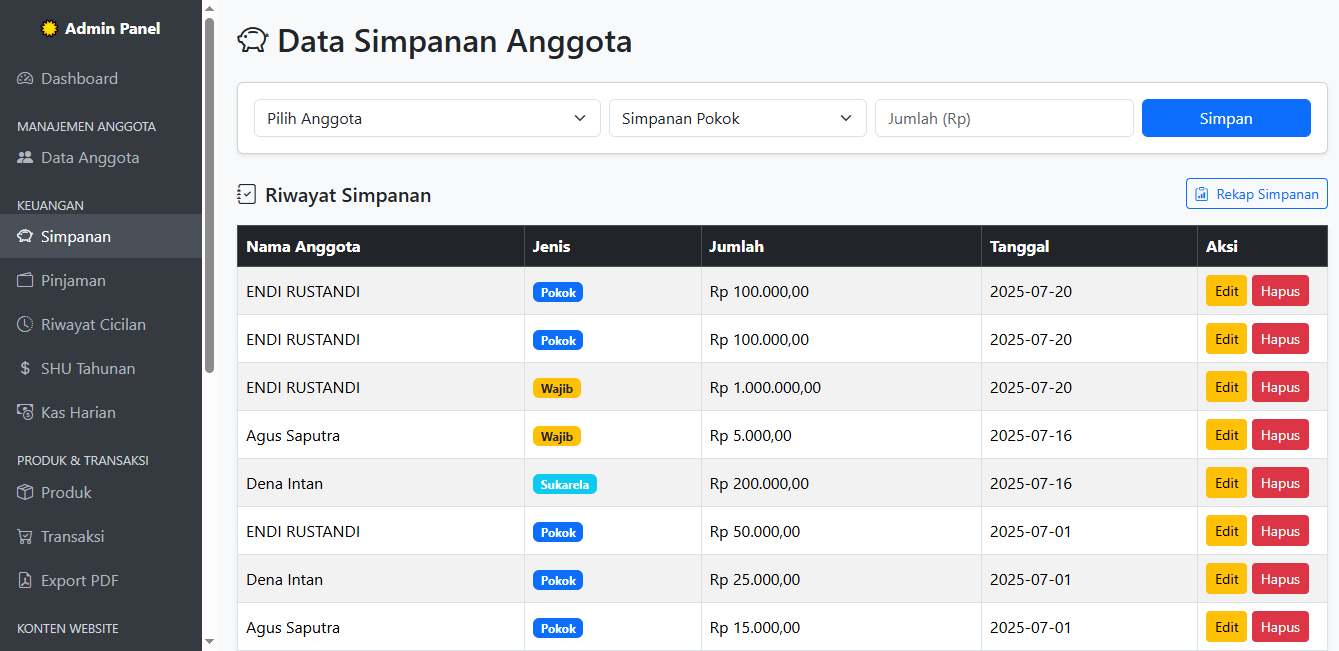Viewport: 1339px width, 651px height.
Task: Click the Transaksi shopping cart icon
Action: coord(25,537)
